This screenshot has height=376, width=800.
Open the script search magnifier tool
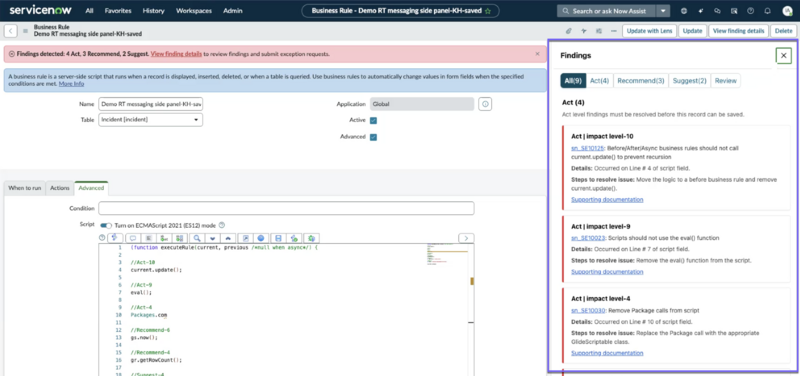point(196,238)
